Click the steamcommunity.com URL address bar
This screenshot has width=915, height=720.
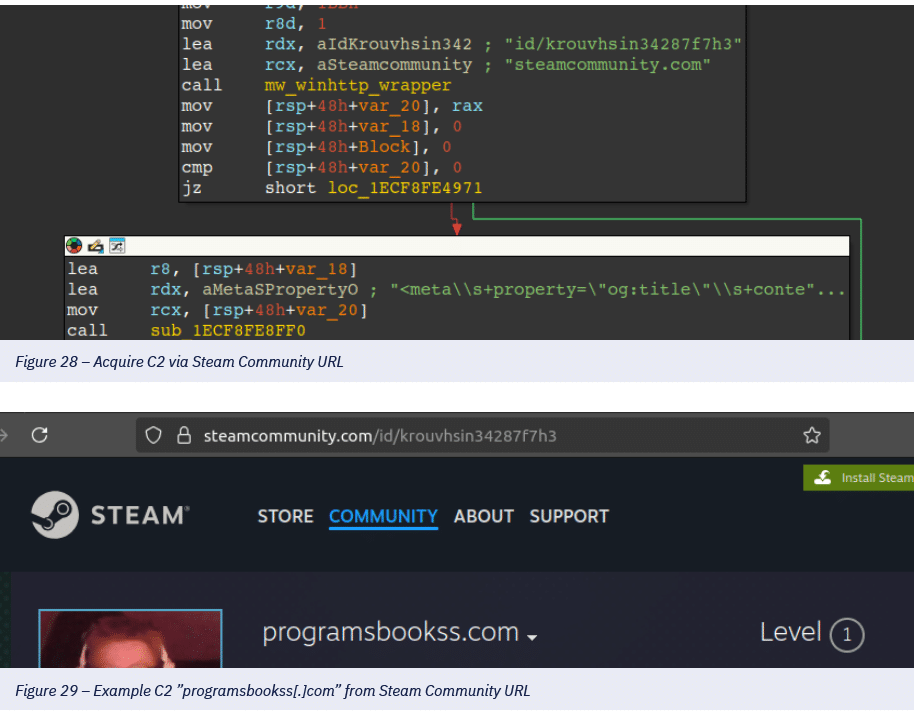(480, 436)
